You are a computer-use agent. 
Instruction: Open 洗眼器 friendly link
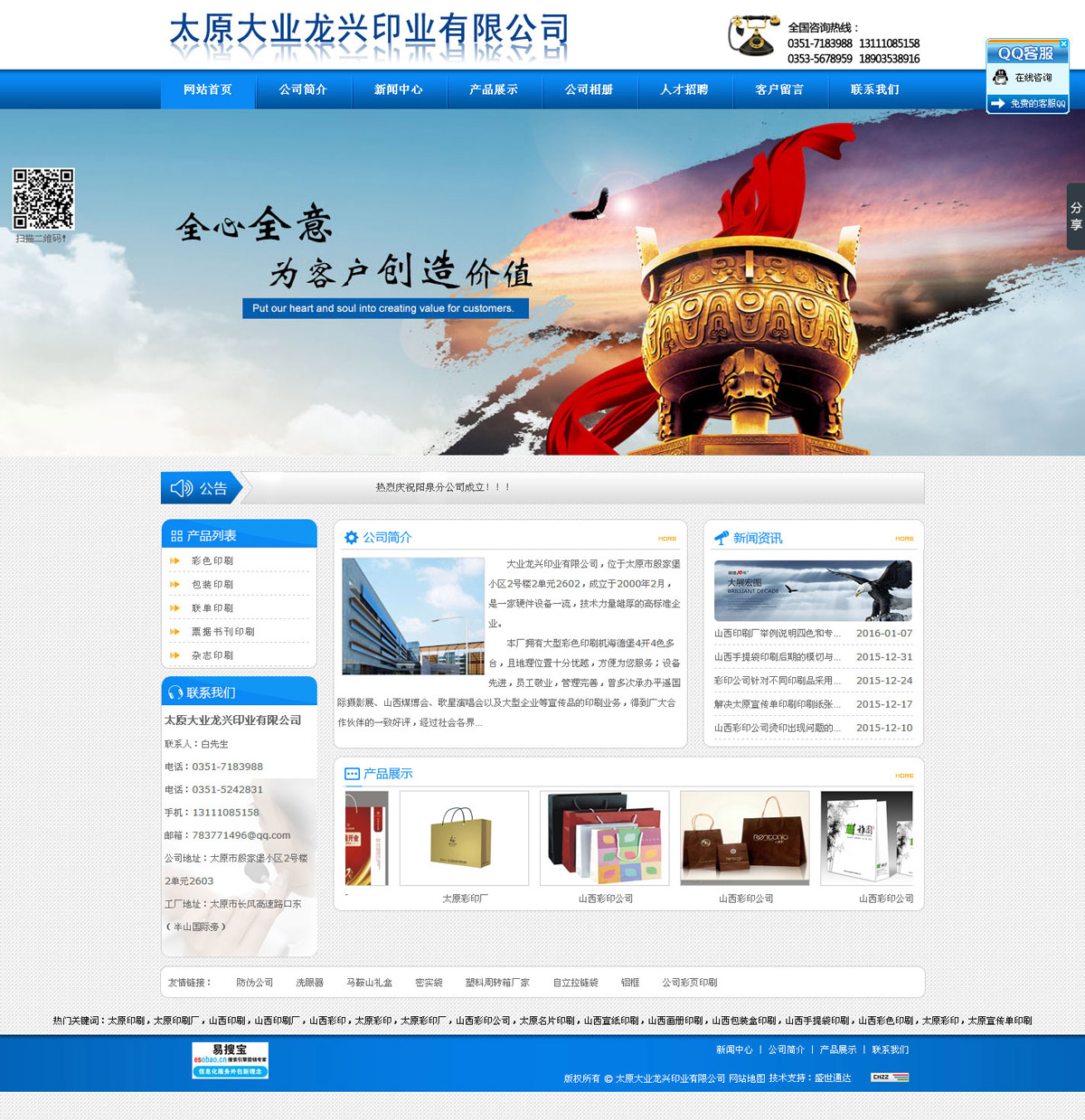point(309,983)
